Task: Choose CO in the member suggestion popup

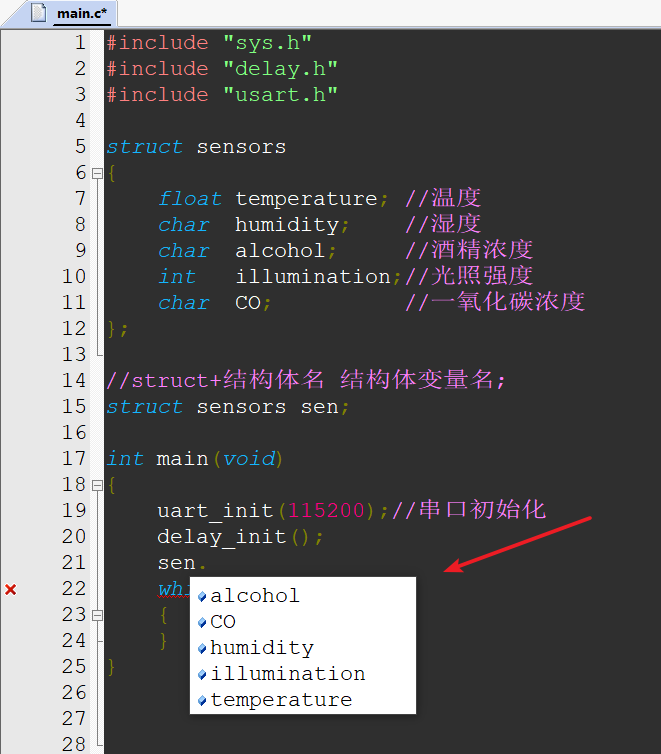Action: [x=303, y=622]
